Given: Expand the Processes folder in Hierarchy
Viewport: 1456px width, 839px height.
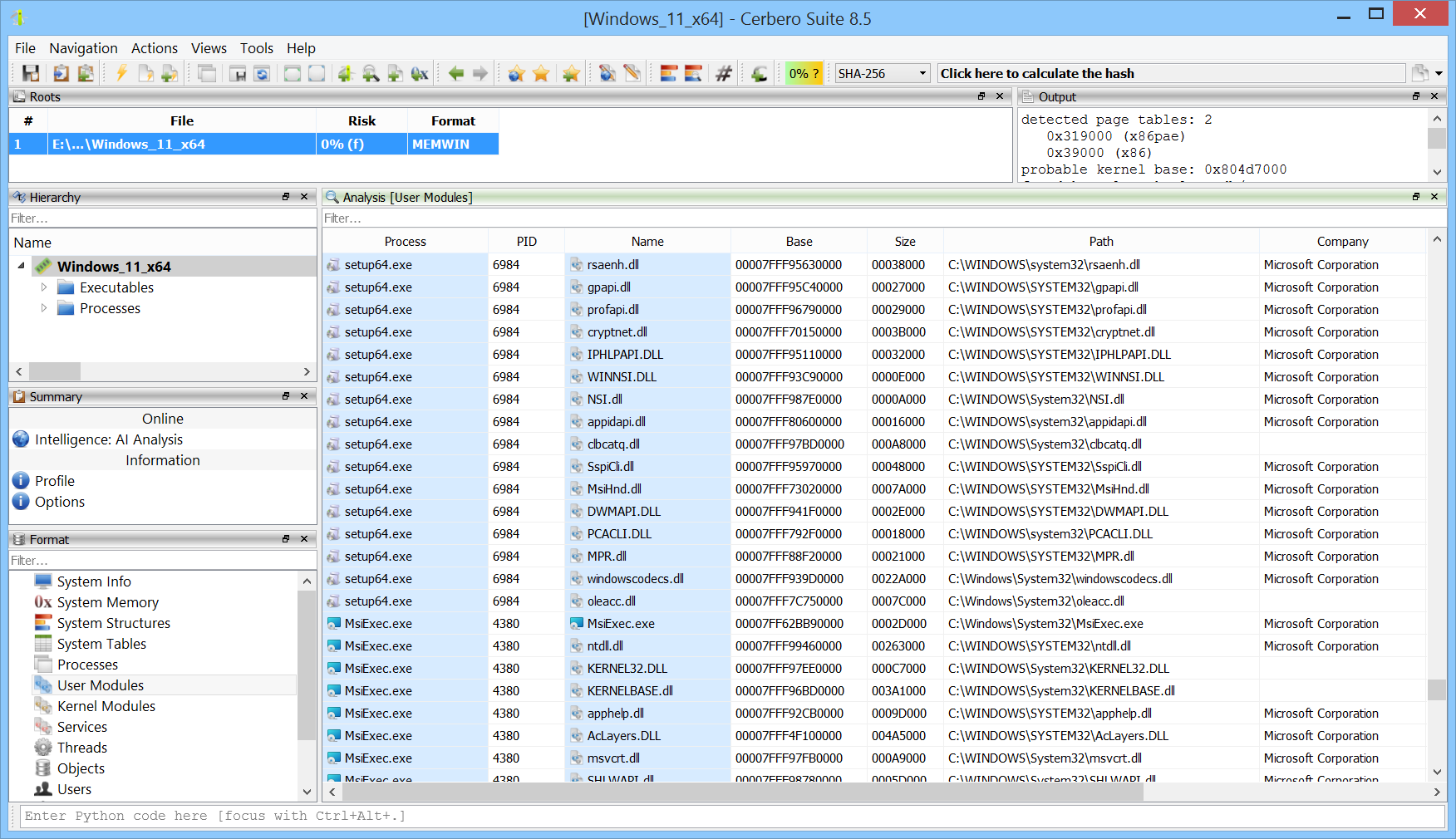Looking at the screenshot, I should [44, 308].
